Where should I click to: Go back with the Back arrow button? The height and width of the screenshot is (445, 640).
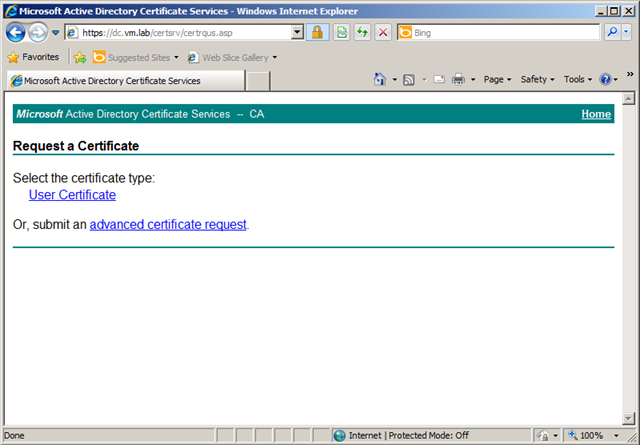(16, 33)
